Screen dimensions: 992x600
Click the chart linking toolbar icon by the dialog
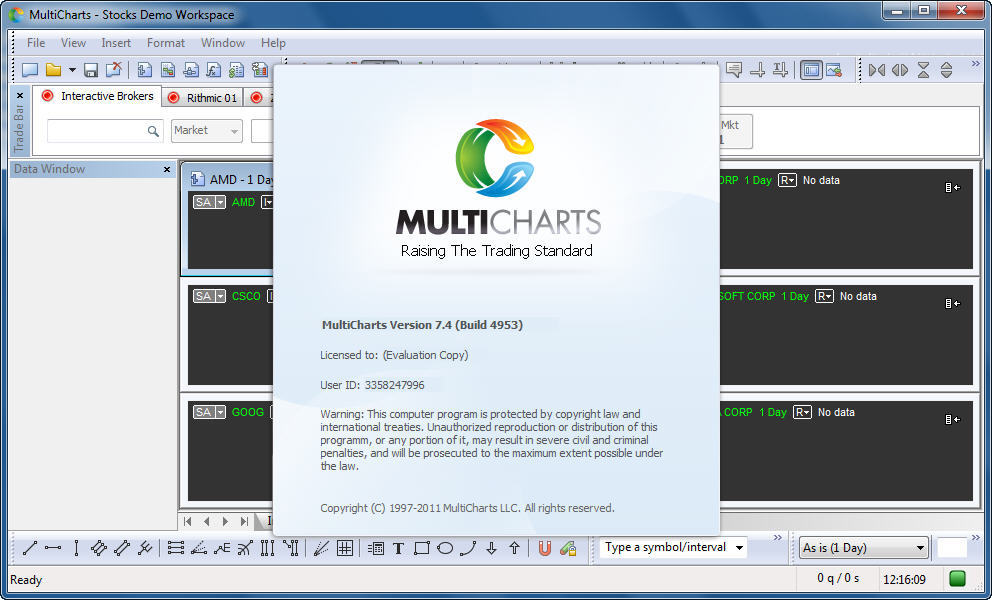click(x=260, y=70)
